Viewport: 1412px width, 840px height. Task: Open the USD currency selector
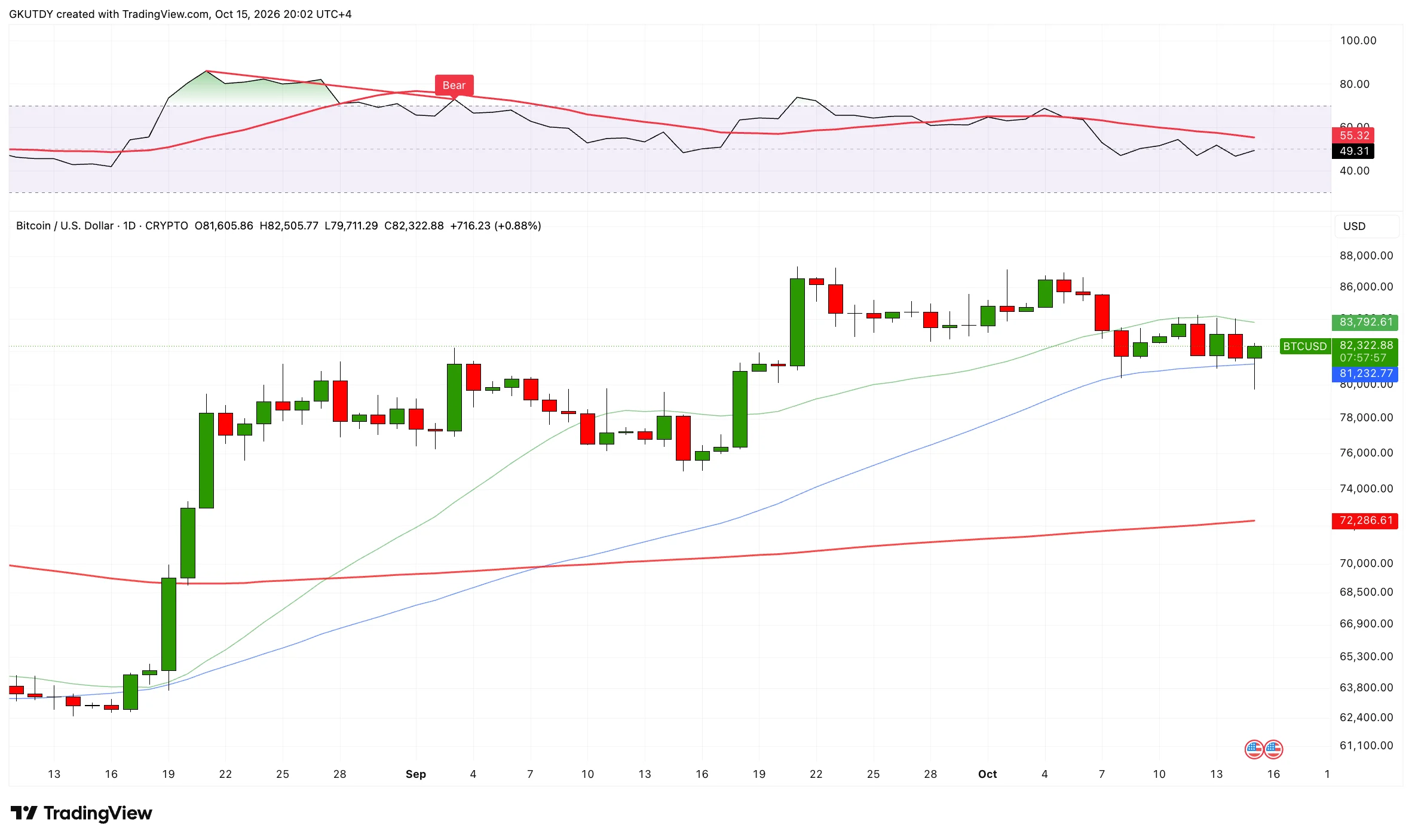(1367, 226)
